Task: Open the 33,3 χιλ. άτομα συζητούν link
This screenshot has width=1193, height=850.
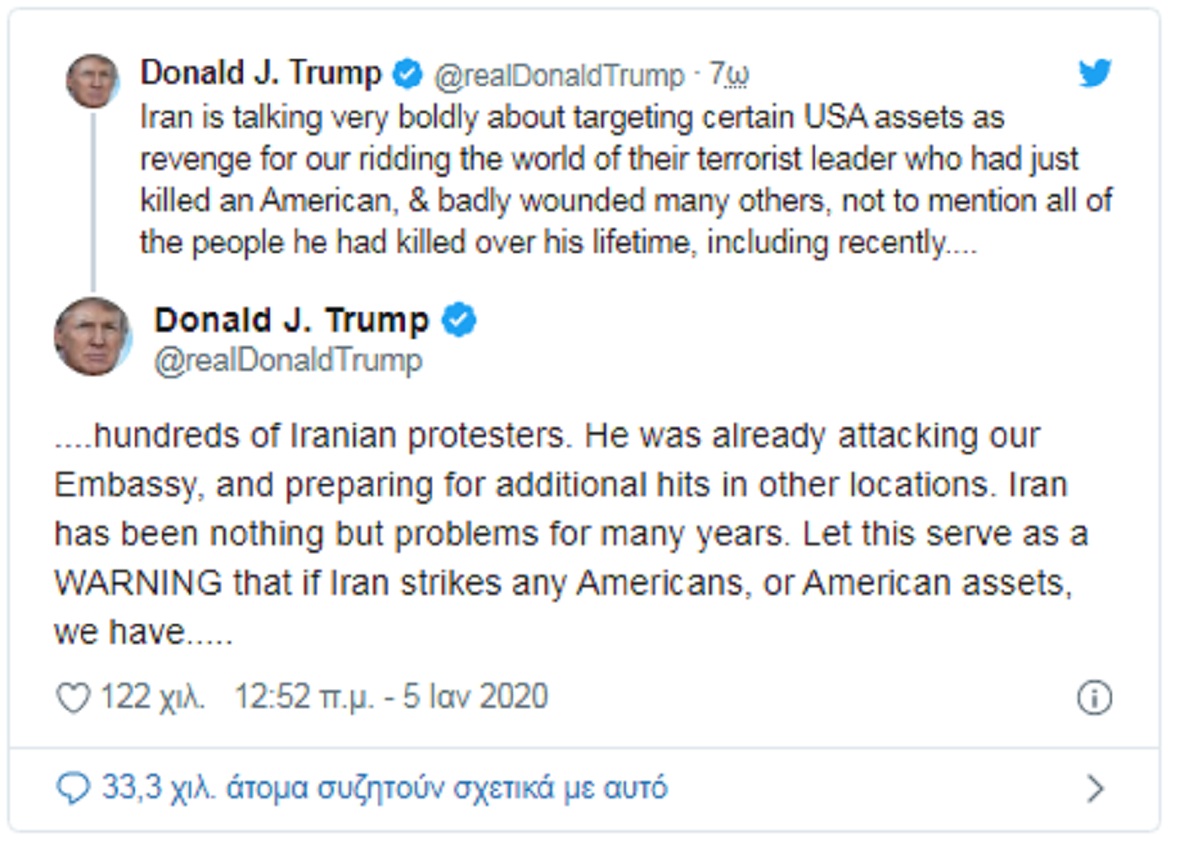Action: 384,789
